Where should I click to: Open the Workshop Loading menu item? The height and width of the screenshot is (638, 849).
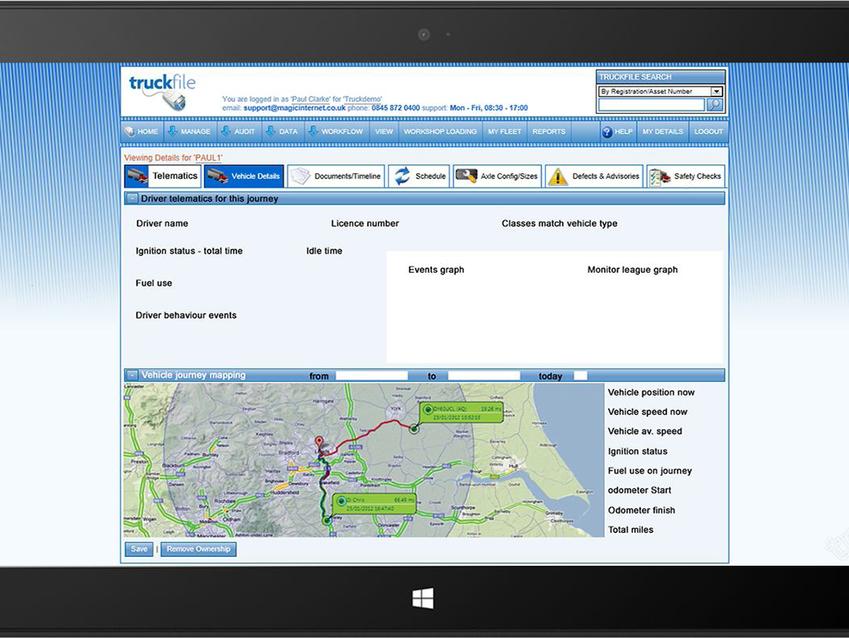pos(440,132)
